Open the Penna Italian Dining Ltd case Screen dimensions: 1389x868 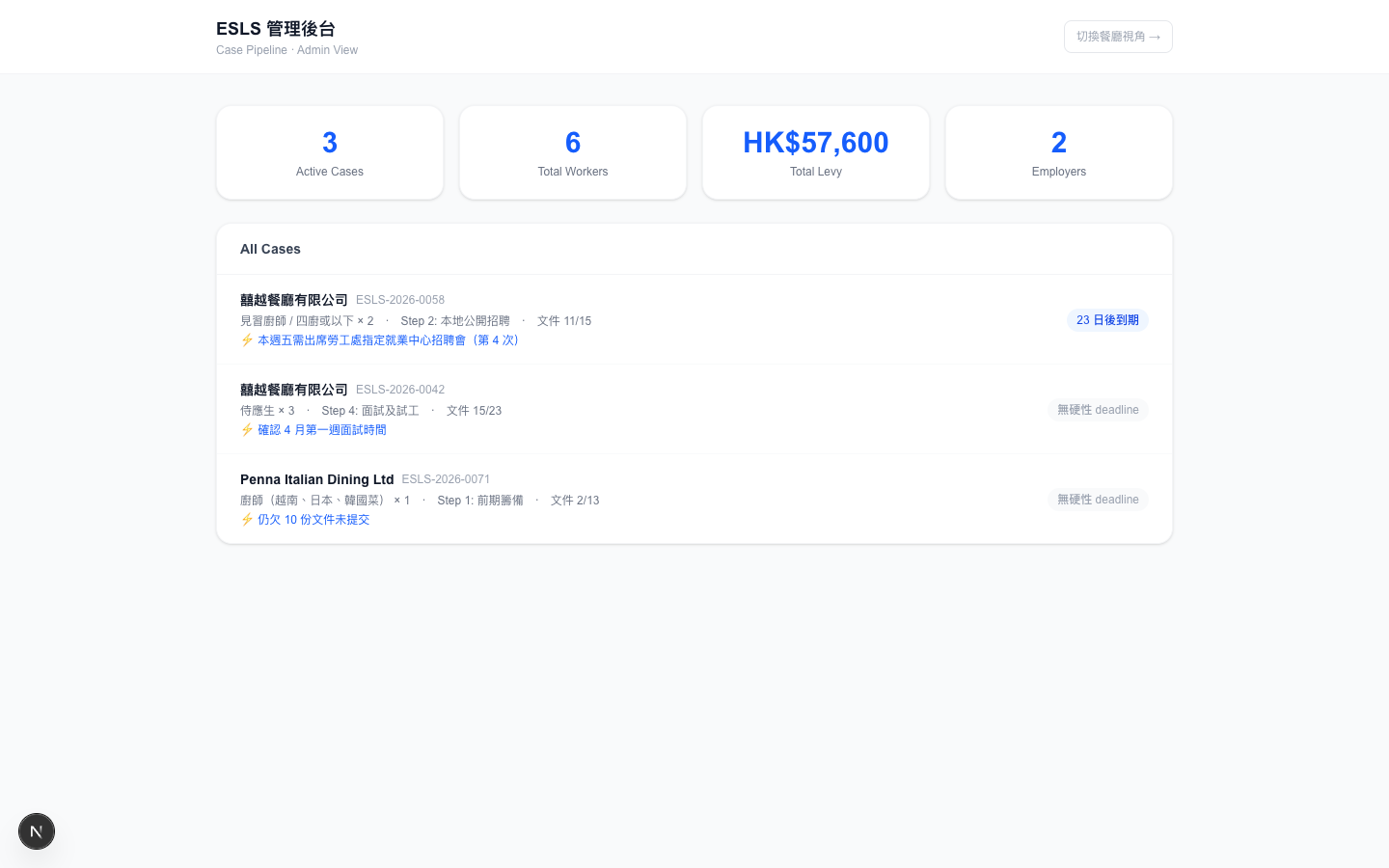point(316,479)
